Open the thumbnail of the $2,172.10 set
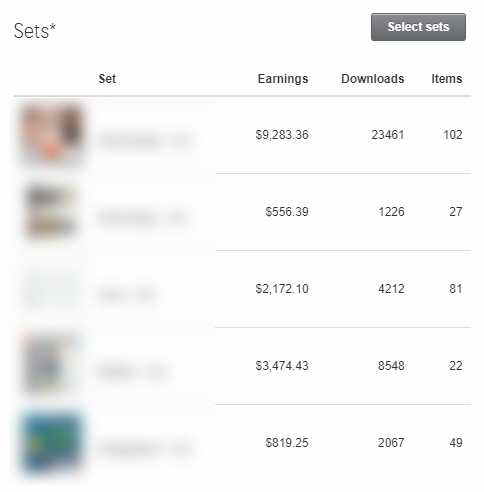This screenshot has width=484, height=492. coord(51,289)
